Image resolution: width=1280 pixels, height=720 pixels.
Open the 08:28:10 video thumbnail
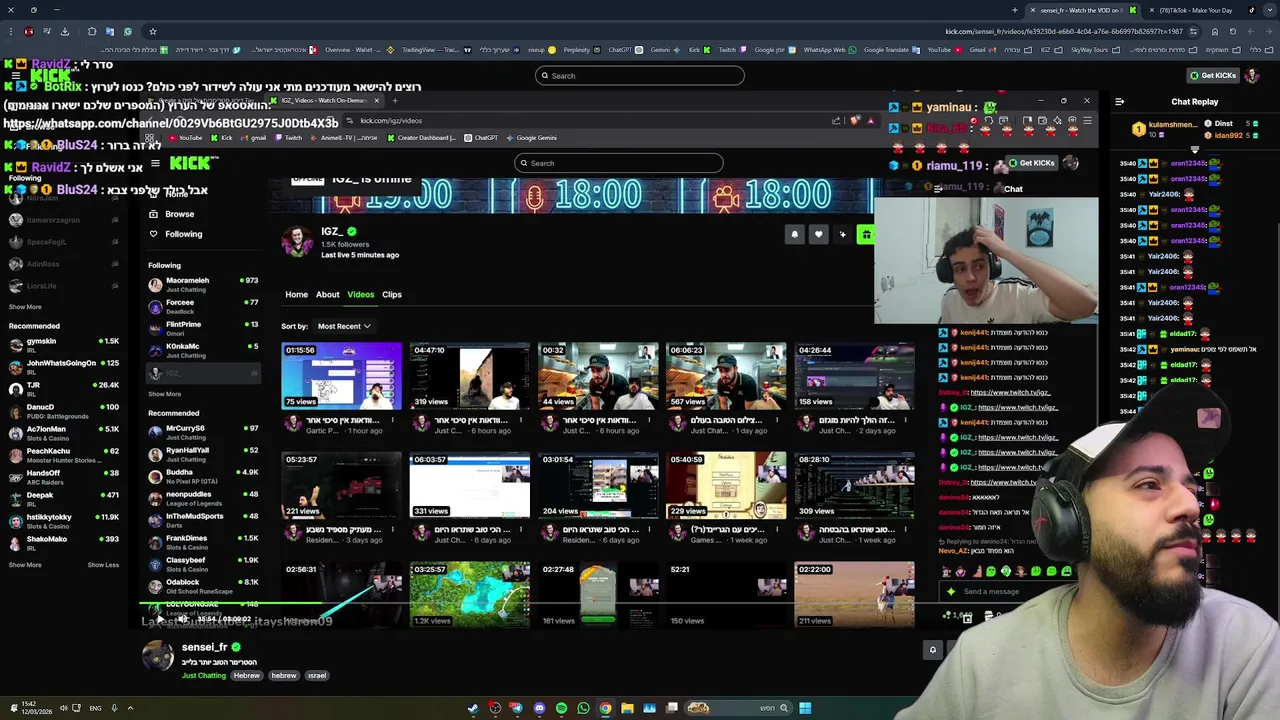coord(854,485)
